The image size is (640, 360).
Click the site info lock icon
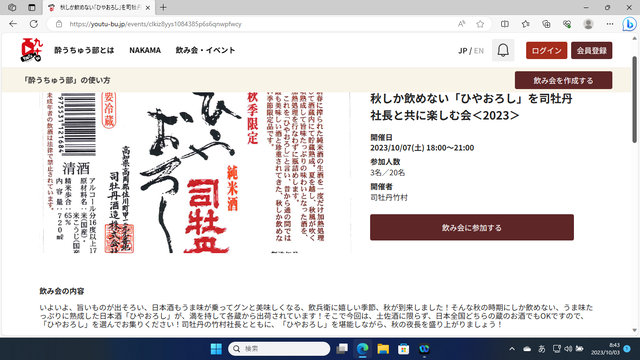(x=59, y=24)
